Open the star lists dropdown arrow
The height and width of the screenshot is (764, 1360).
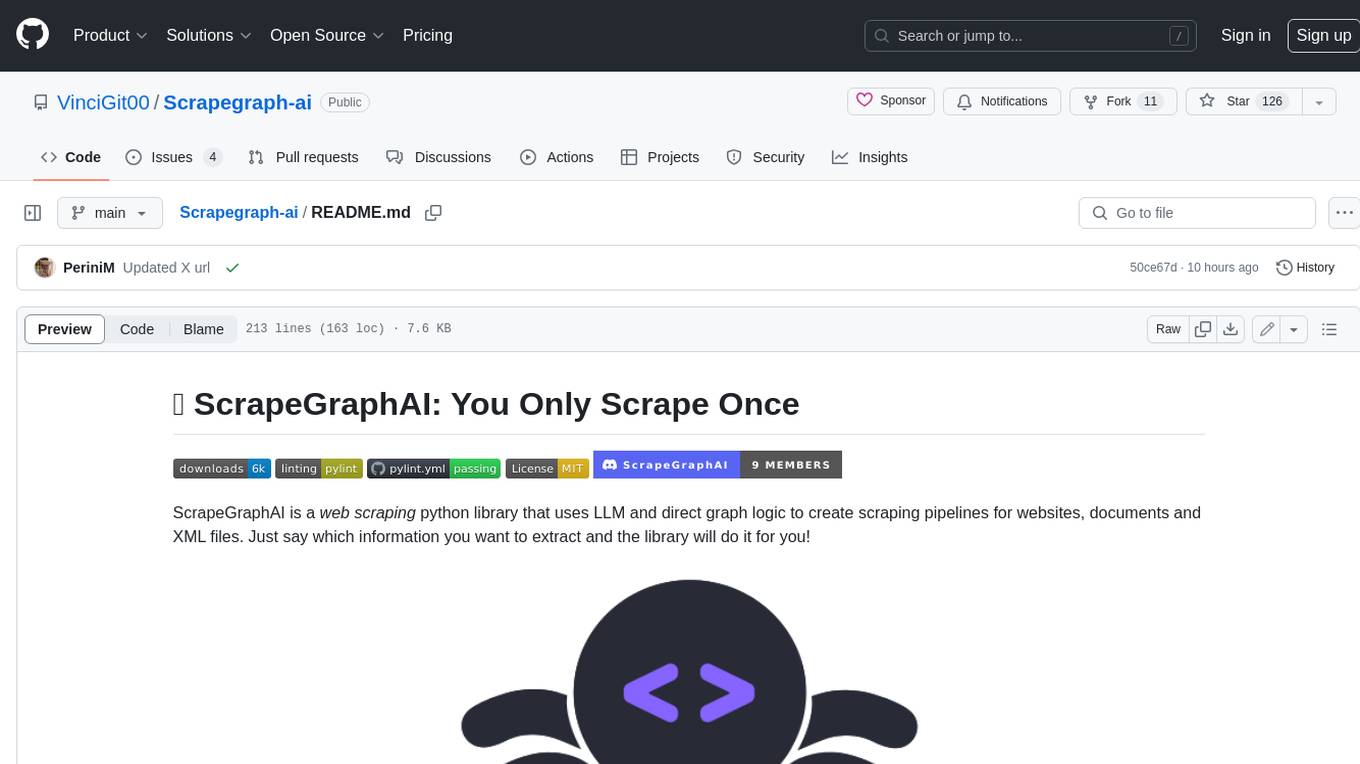(x=1319, y=101)
